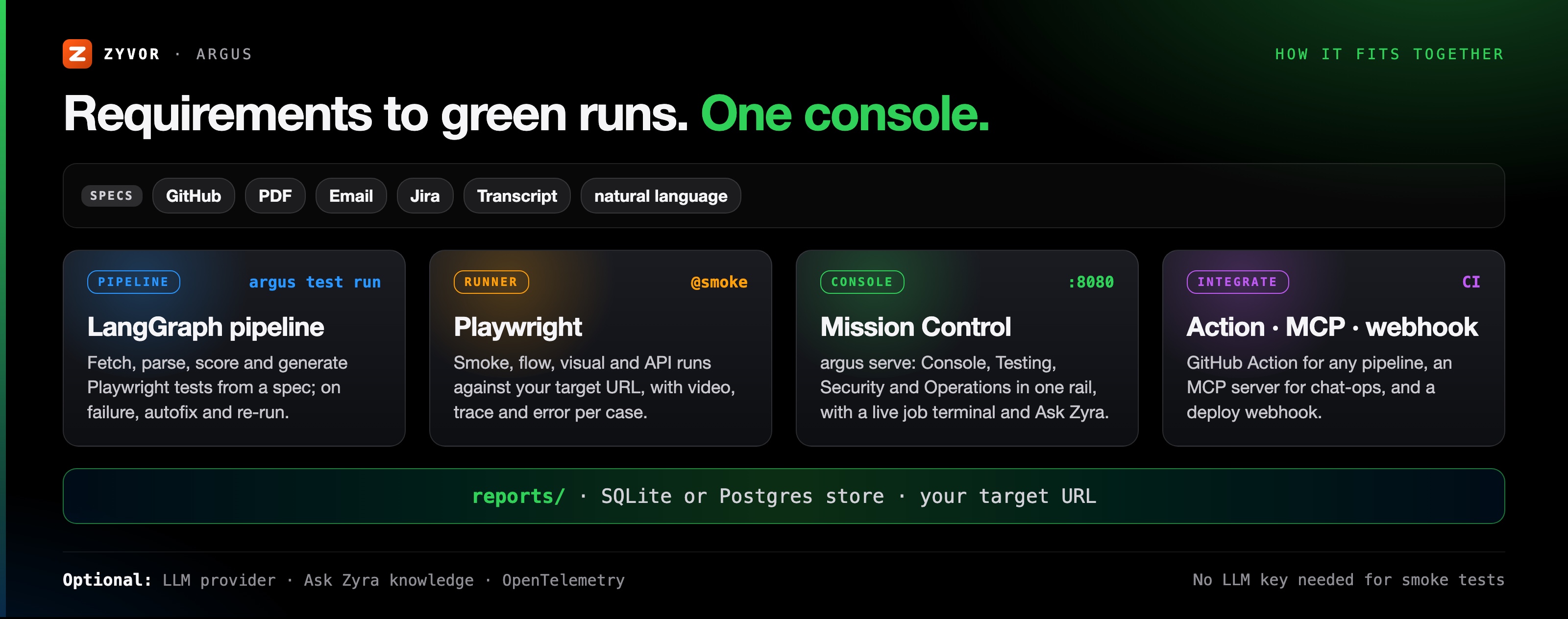Choose the PDF spec pill
Viewport: 1568px width, 619px height.
[x=275, y=196]
